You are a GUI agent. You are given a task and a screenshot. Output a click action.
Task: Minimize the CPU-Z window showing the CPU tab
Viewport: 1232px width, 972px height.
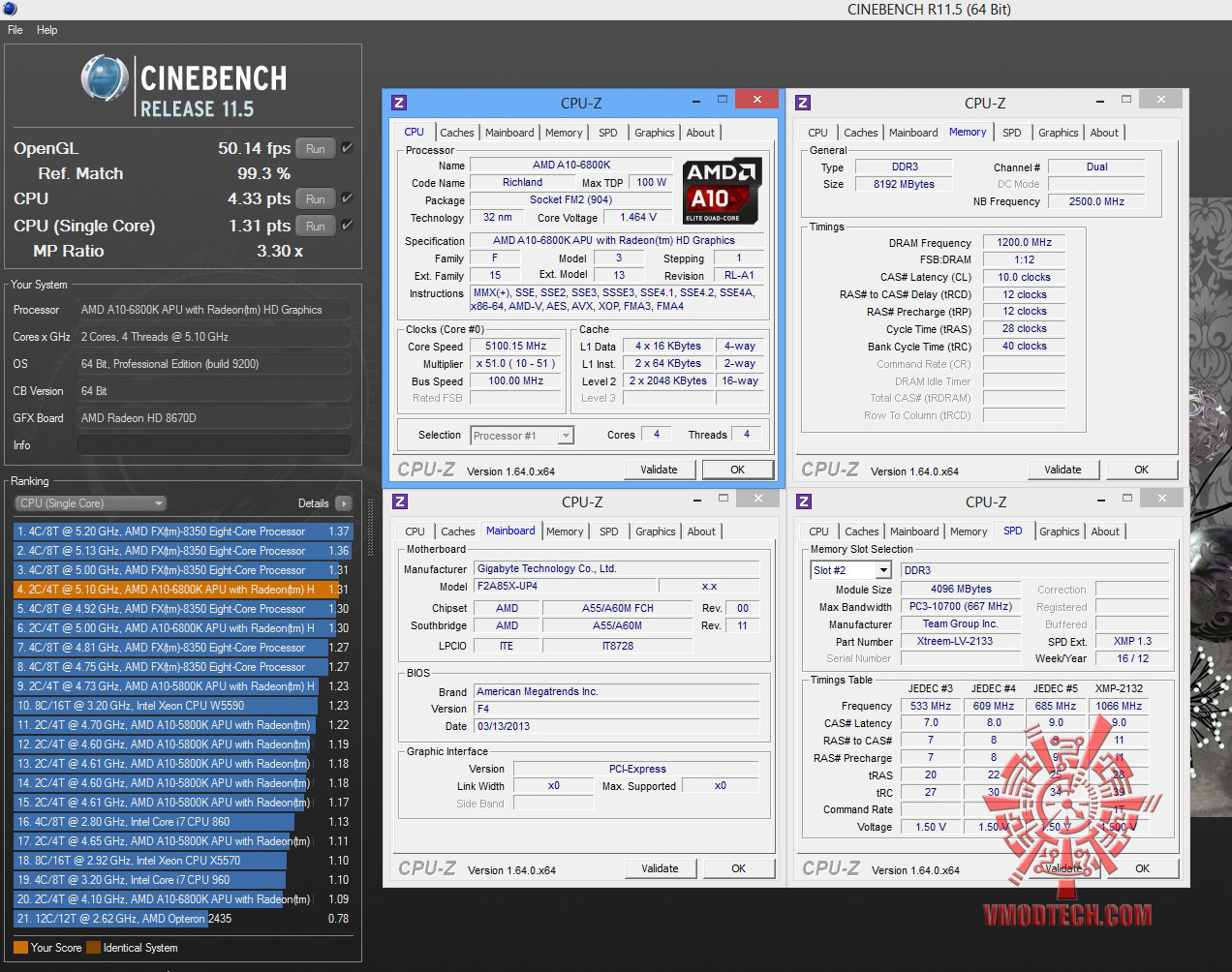pyautogui.click(x=695, y=100)
